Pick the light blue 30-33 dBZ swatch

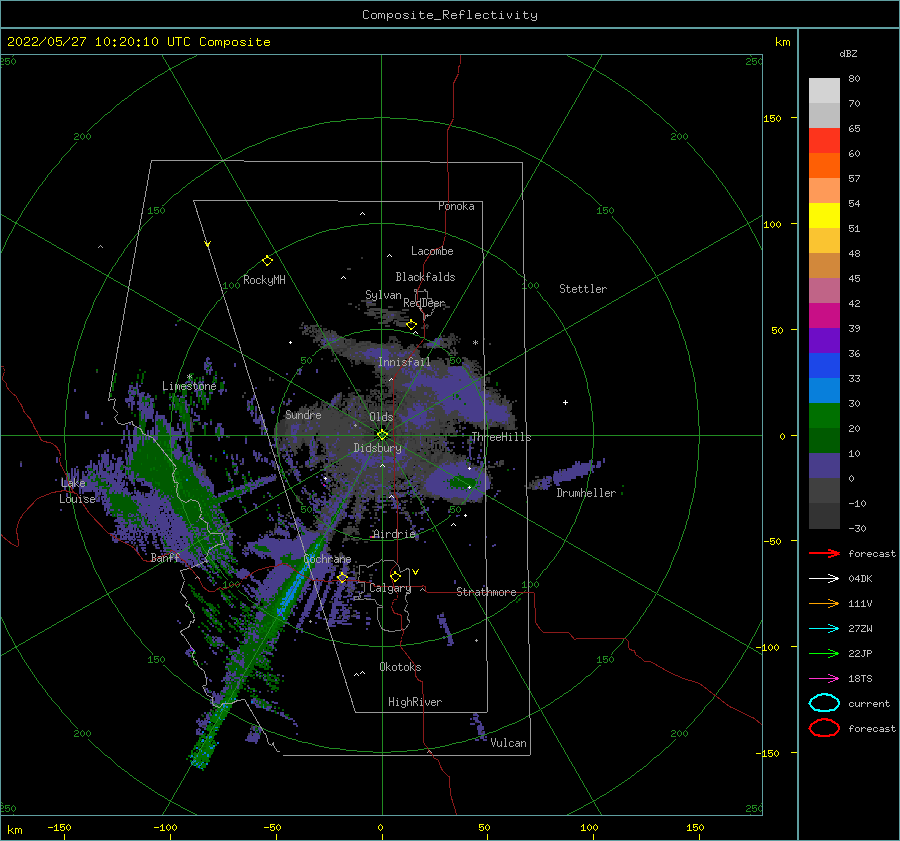tap(824, 391)
